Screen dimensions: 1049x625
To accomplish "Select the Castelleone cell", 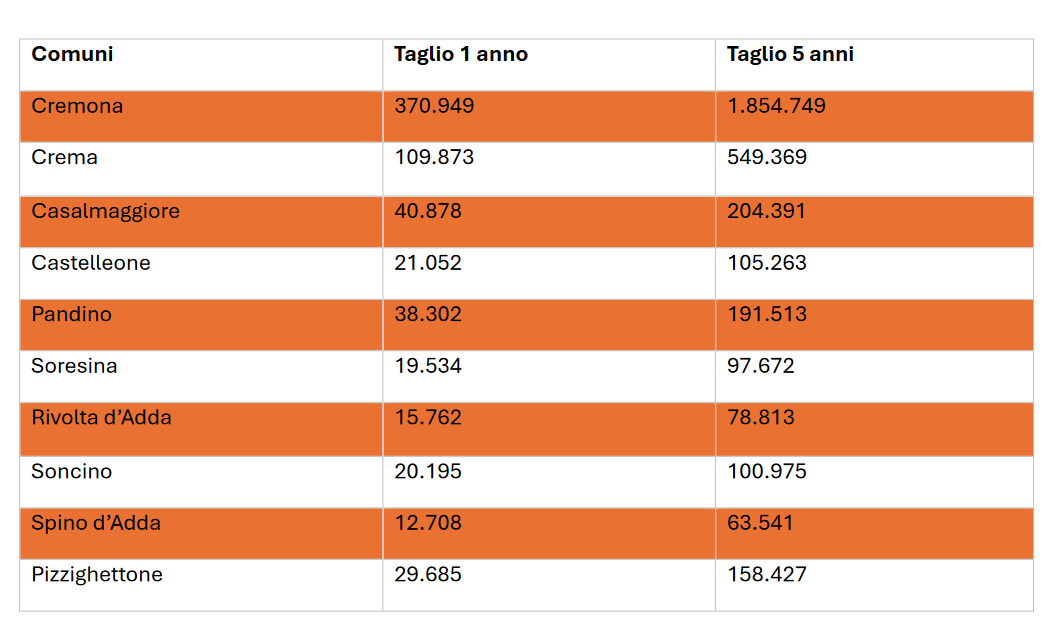I will pyautogui.click(x=91, y=263).
